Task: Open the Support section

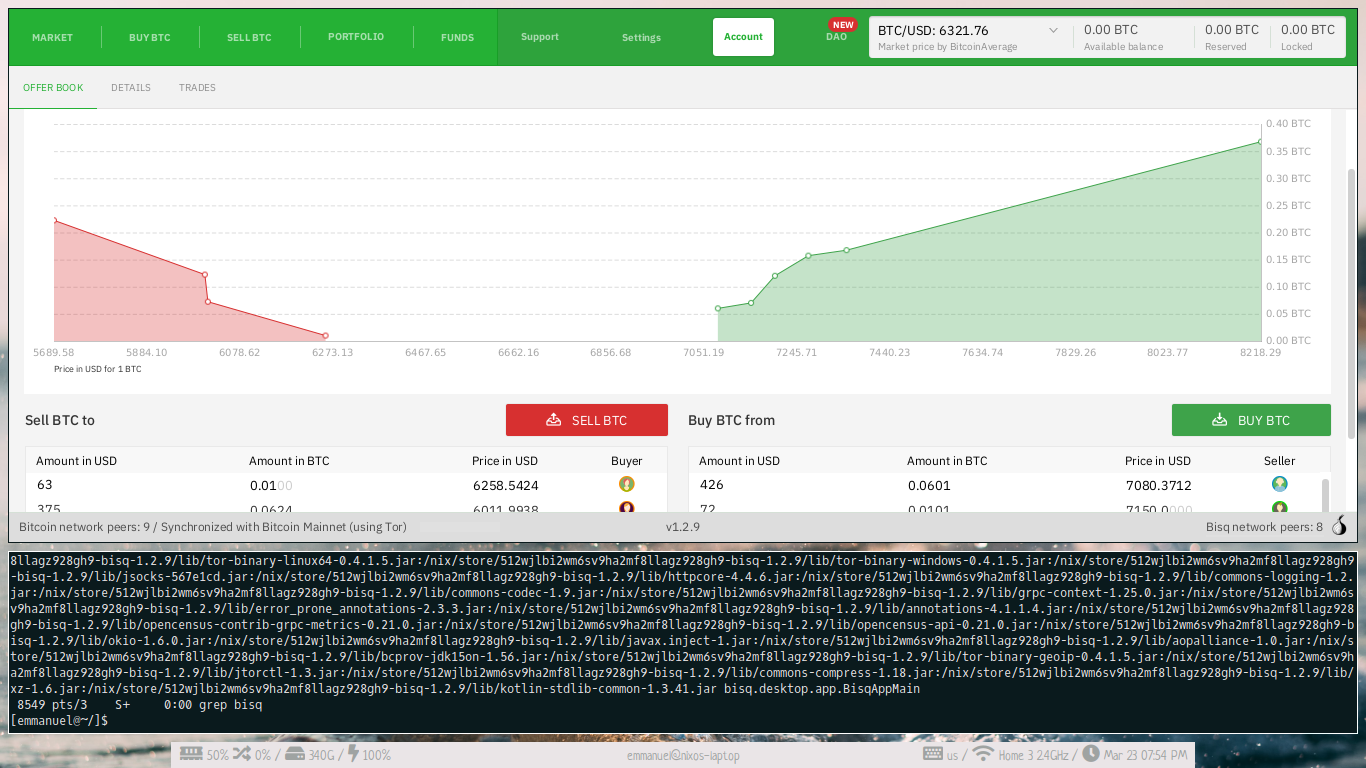Action: point(540,37)
